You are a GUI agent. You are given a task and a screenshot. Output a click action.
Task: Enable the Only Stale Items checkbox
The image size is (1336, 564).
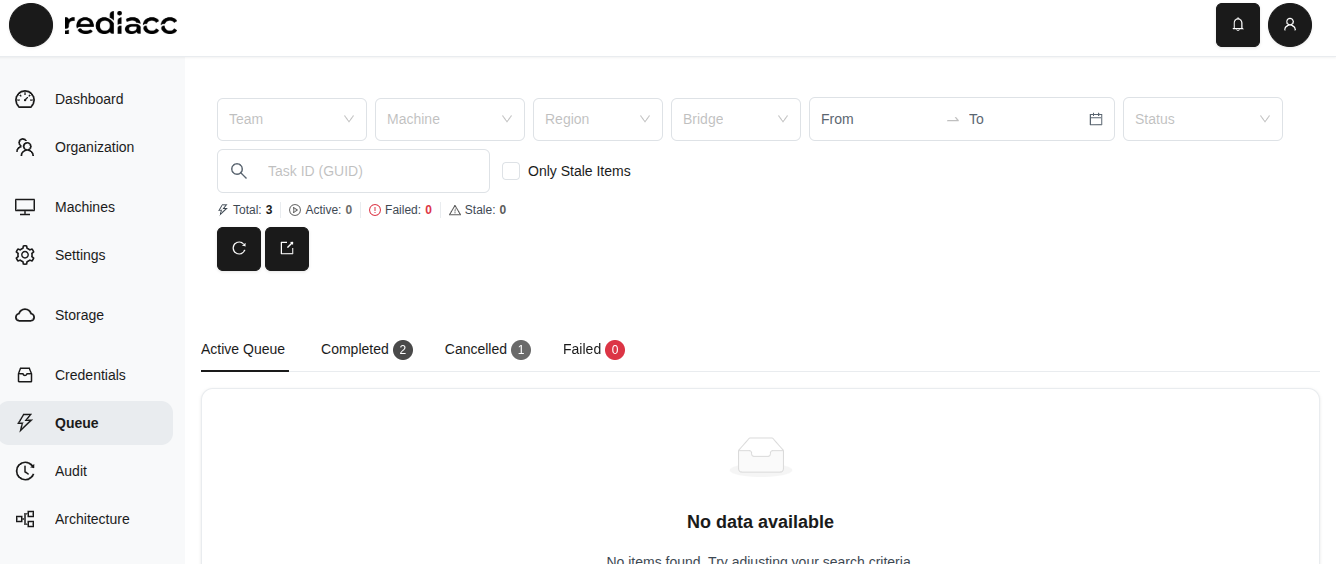(x=511, y=171)
